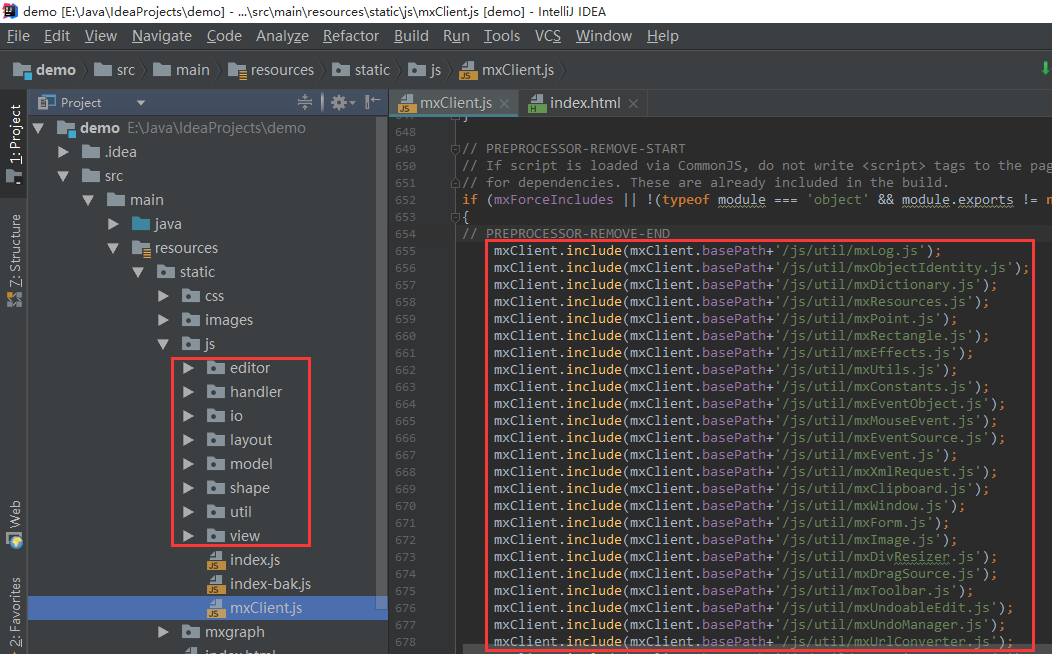Expand the .idea folder
Viewport: 1052px width, 654px height.
click(x=63, y=152)
